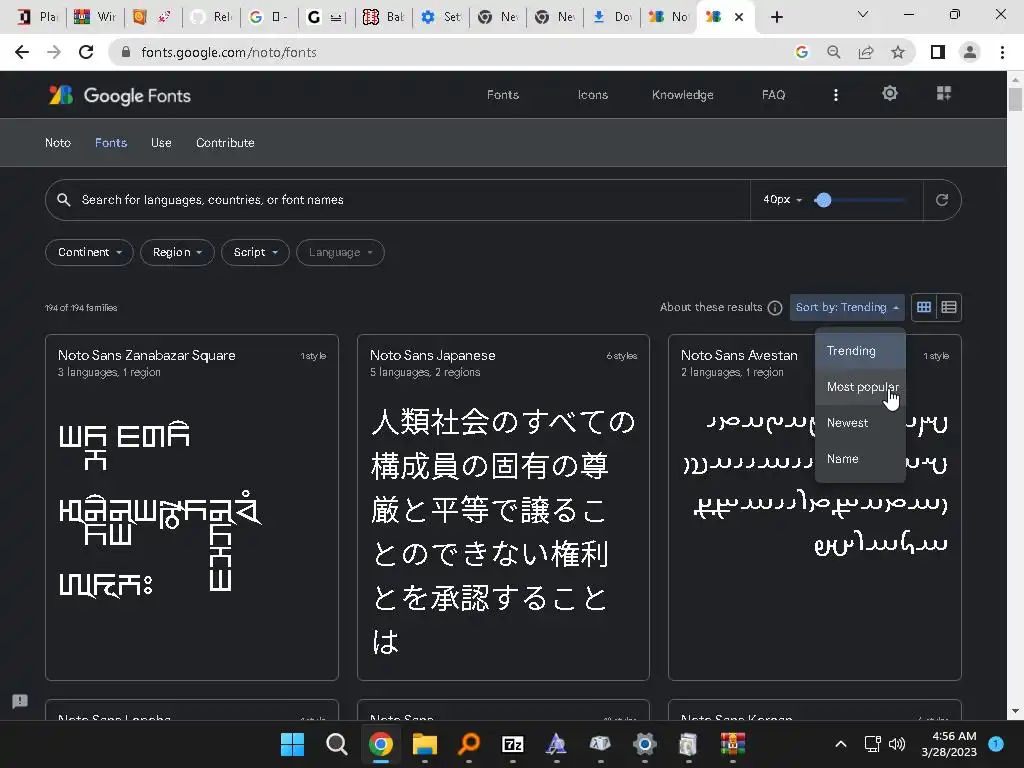
Task: Expand the Language filter dropdown
Action: (x=340, y=252)
